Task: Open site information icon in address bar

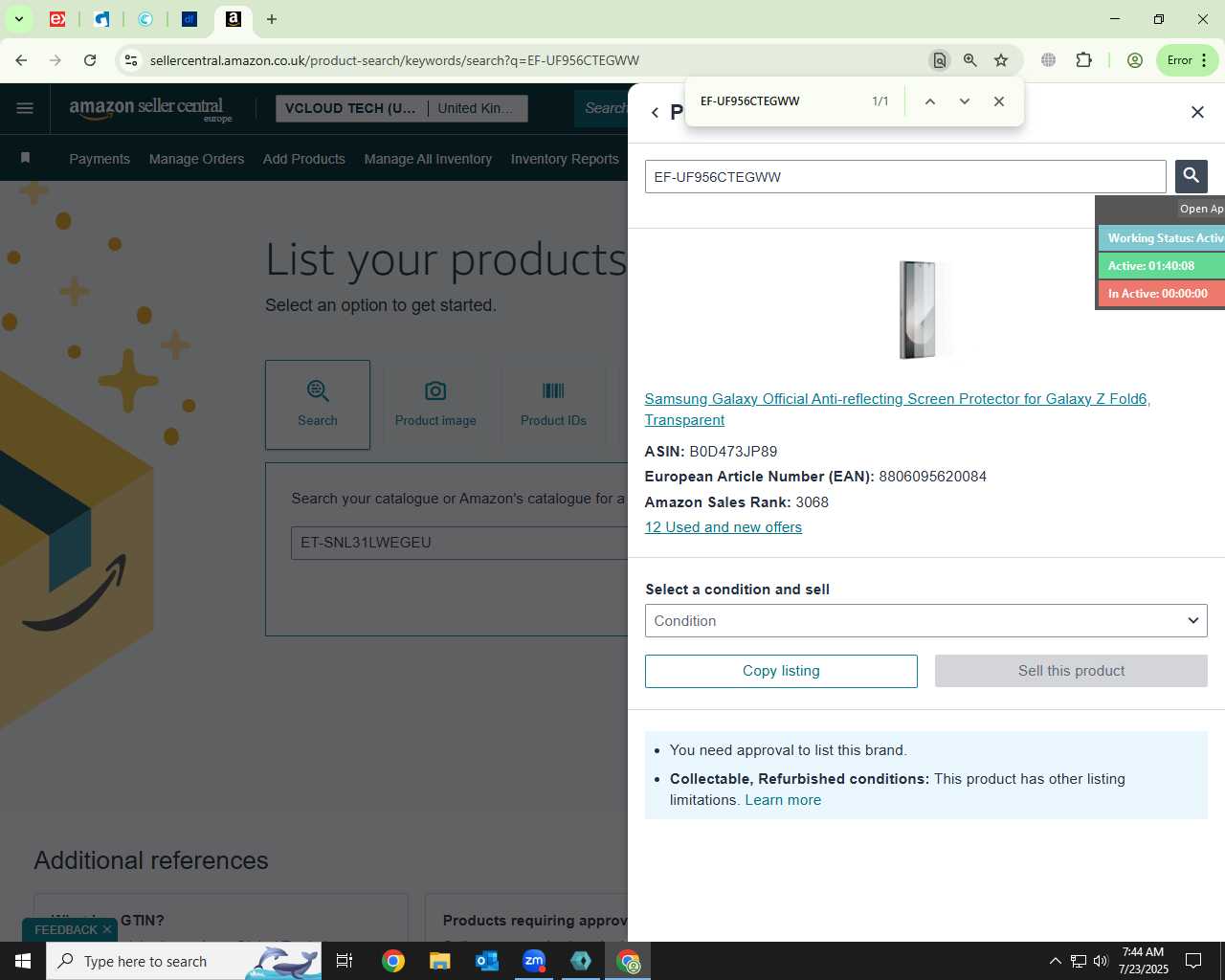Action: coord(131,60)
